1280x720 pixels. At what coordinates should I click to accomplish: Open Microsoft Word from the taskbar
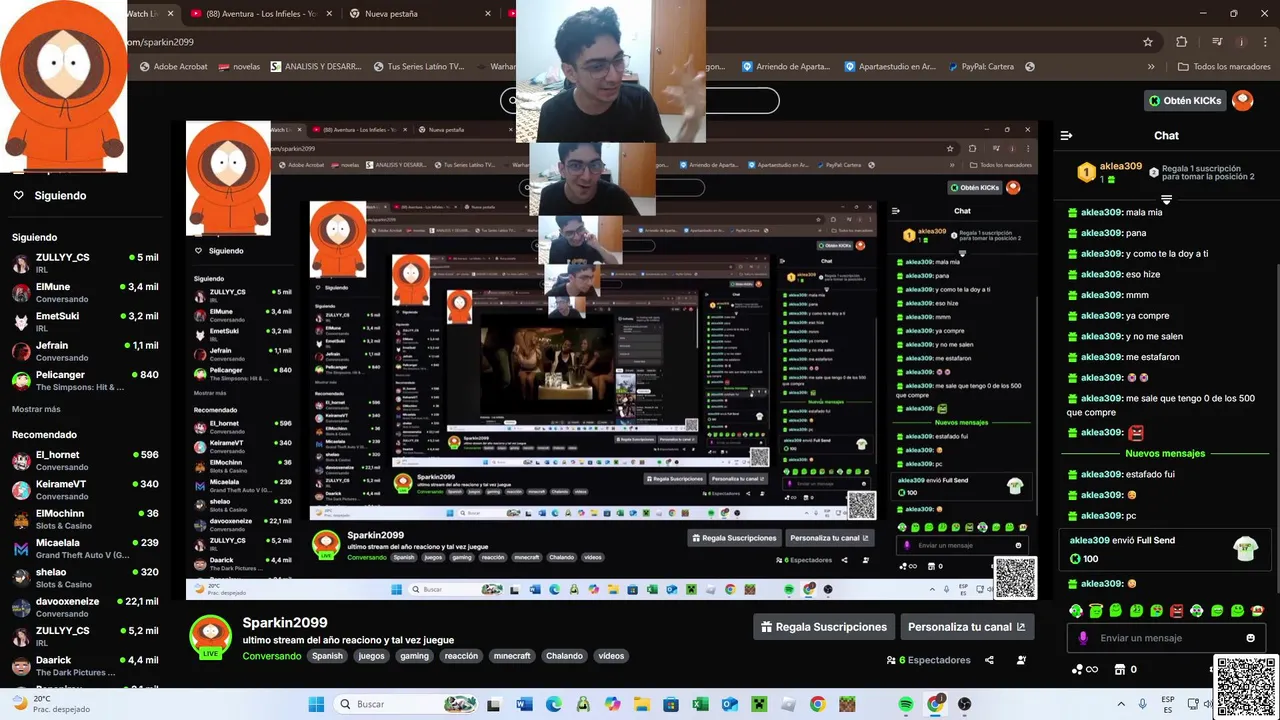coord(524,704)
